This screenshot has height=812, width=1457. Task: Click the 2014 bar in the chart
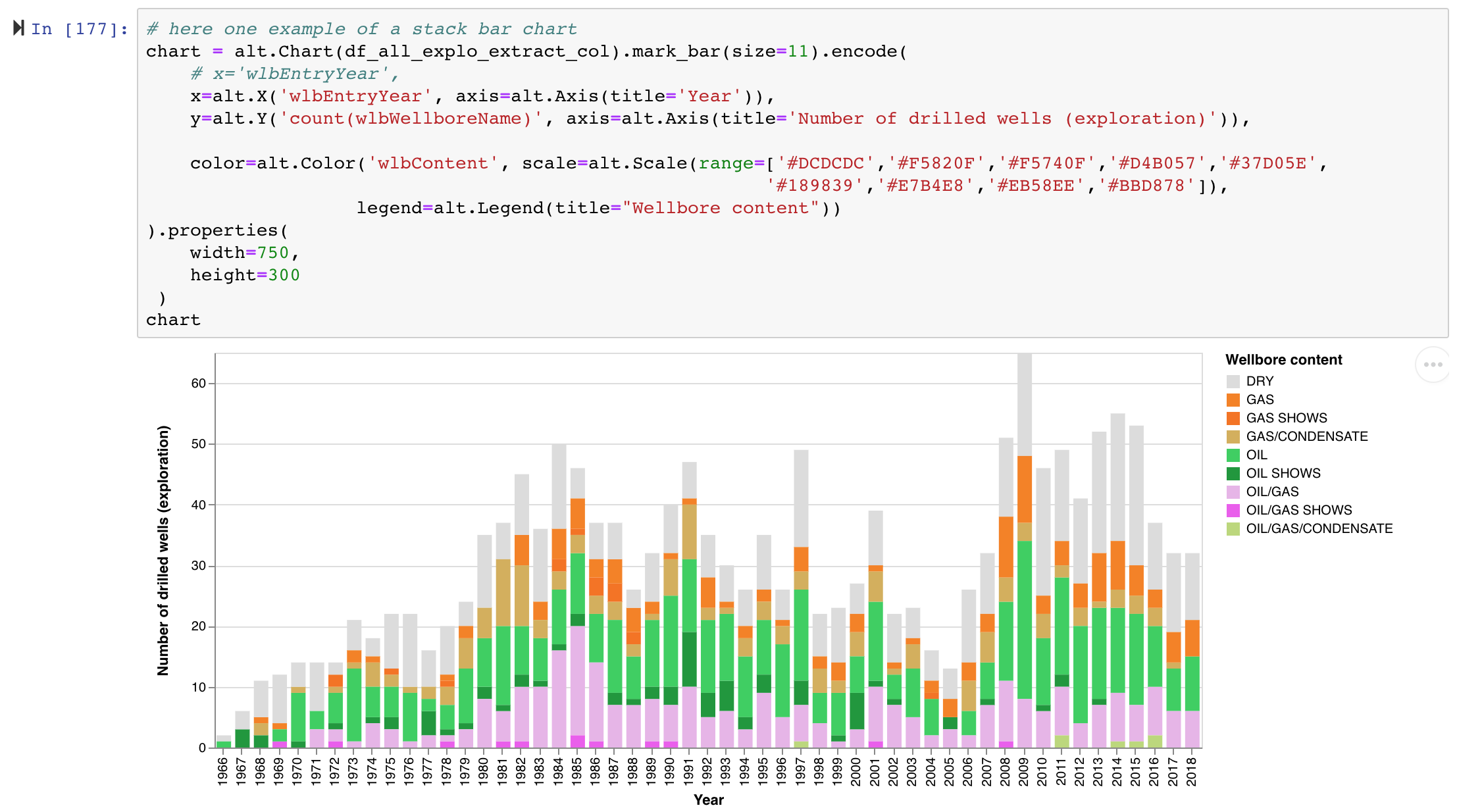point(1117,580)
